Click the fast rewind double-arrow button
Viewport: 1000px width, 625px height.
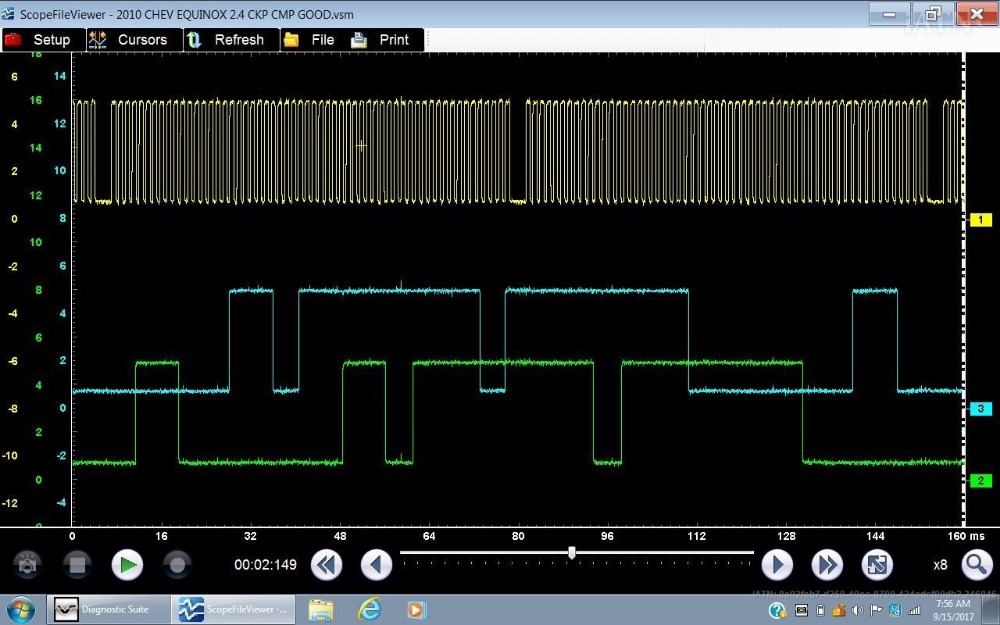[326, 565]
